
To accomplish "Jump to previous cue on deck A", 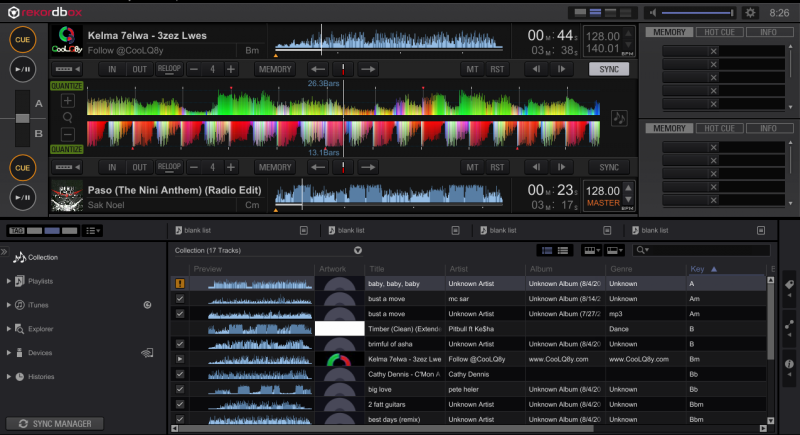I will [x=318, y=69].
